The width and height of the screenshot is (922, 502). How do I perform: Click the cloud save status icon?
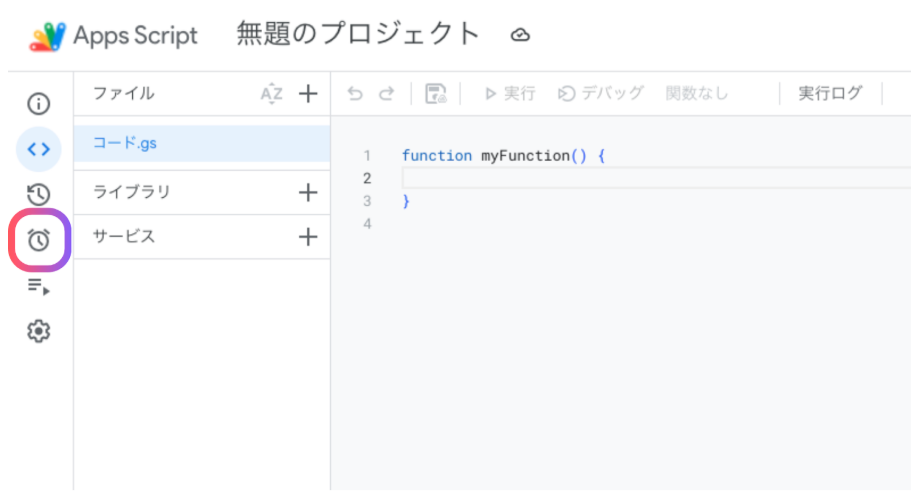[x=519, y=35]
